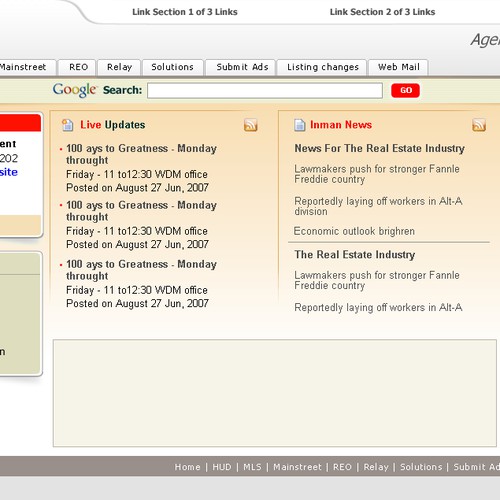Open the first '100 ays to Greatness' update

pyautogui.click(x=141, y=154)
